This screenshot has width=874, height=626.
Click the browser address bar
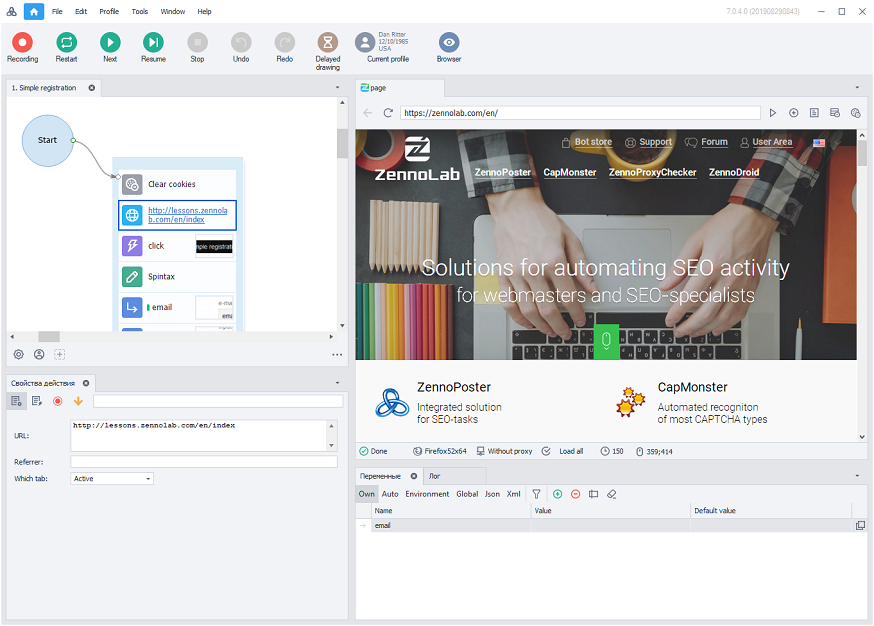580,113
